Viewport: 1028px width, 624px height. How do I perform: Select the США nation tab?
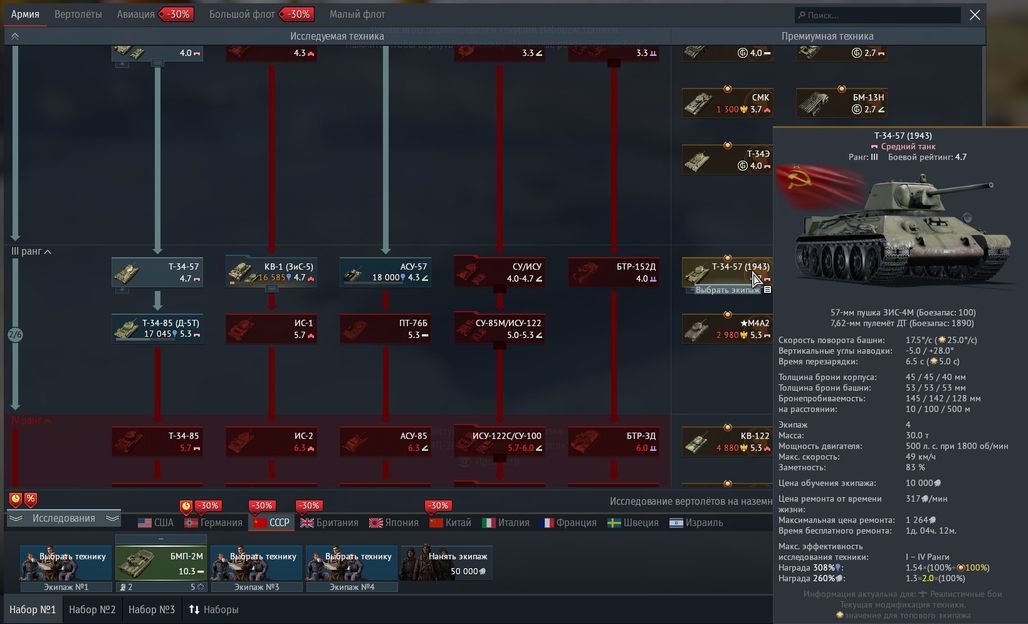156,522
